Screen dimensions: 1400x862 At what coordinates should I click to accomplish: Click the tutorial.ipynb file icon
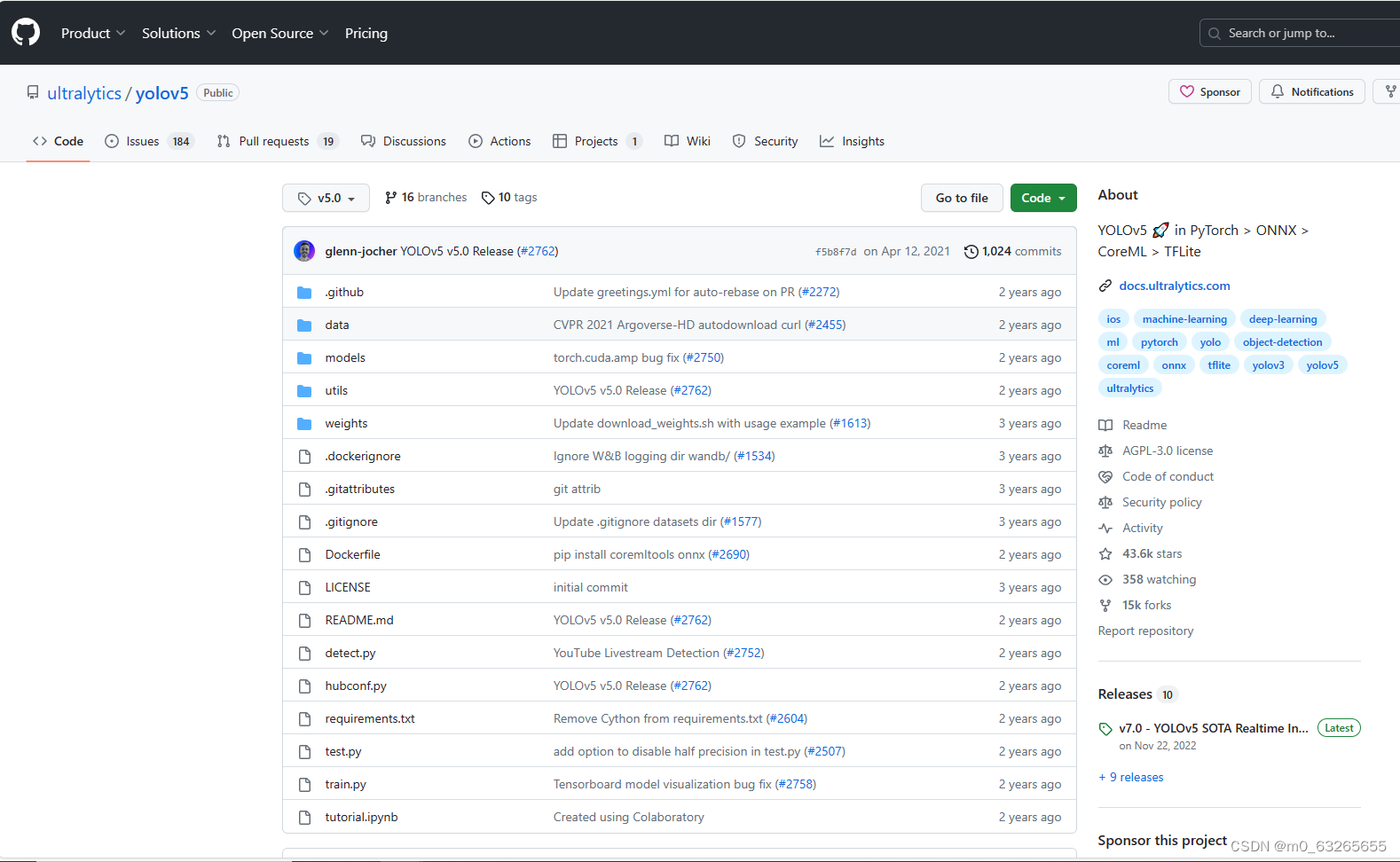pyautogui.click(x=304, y=818)
